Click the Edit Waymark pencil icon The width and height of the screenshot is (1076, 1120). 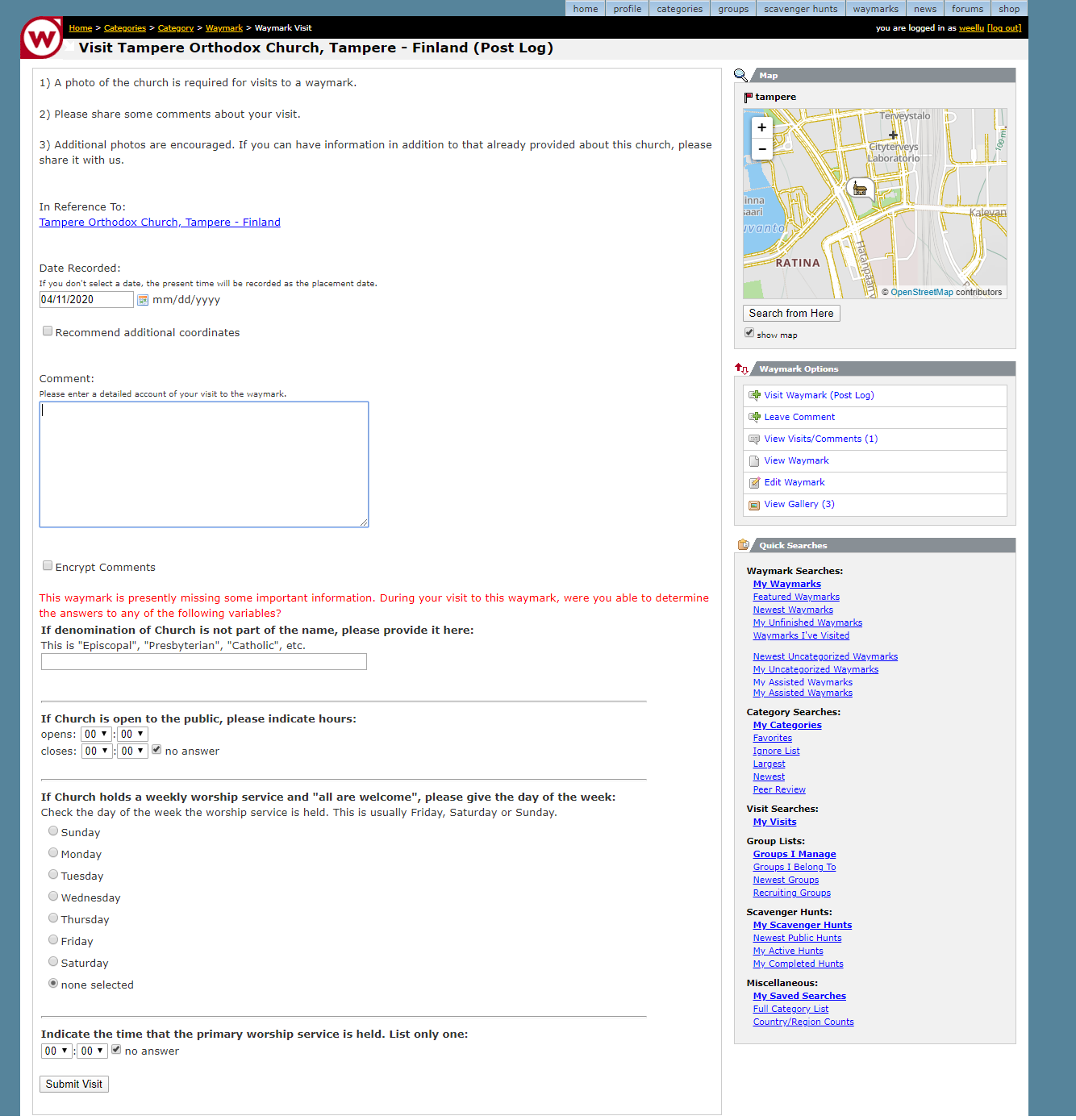[754, 483]
